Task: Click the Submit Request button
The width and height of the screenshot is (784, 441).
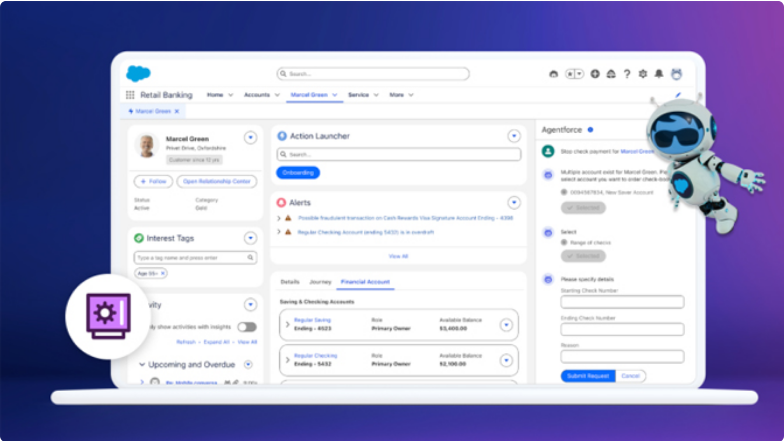Action: 588,376
